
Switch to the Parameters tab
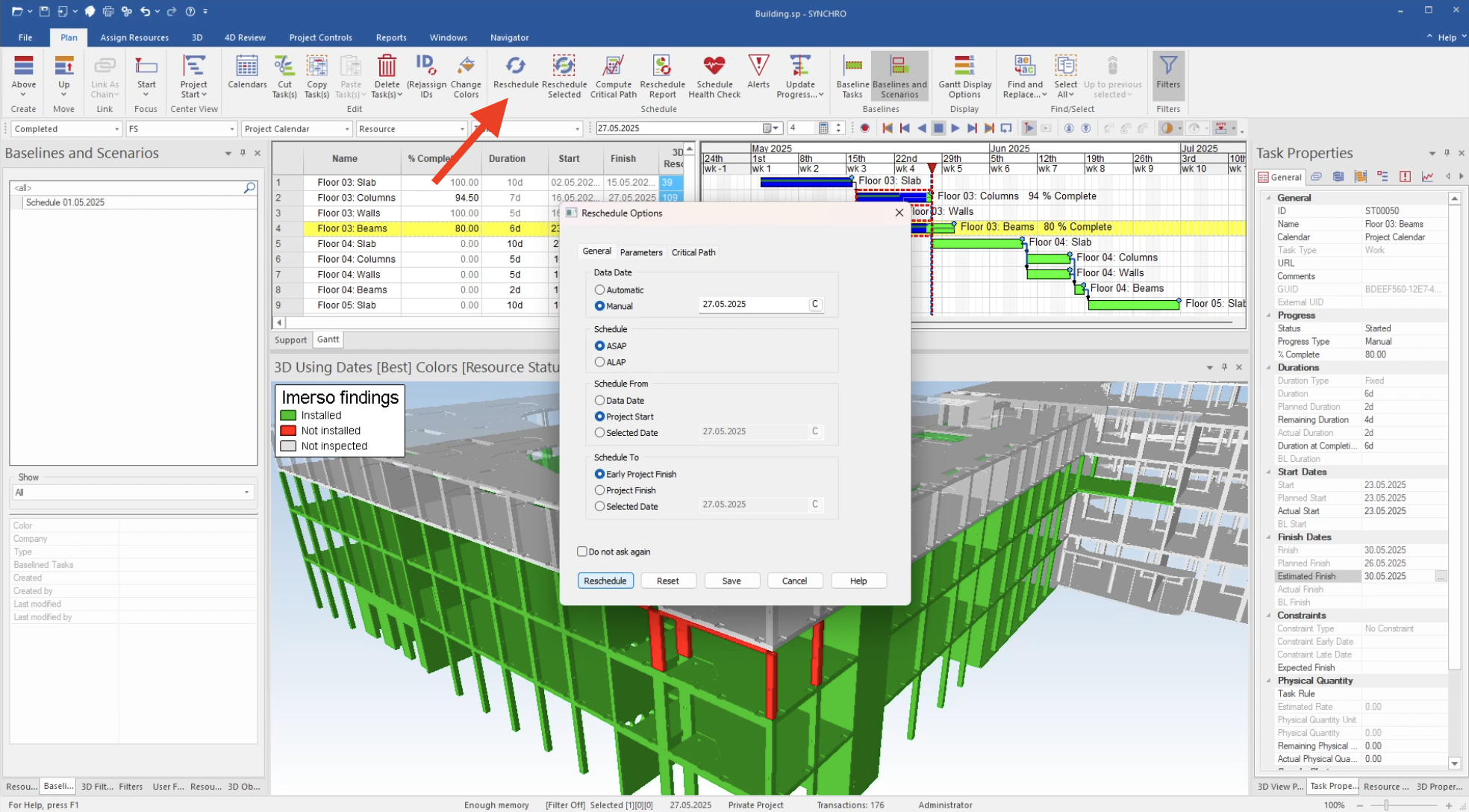[640, 252]
